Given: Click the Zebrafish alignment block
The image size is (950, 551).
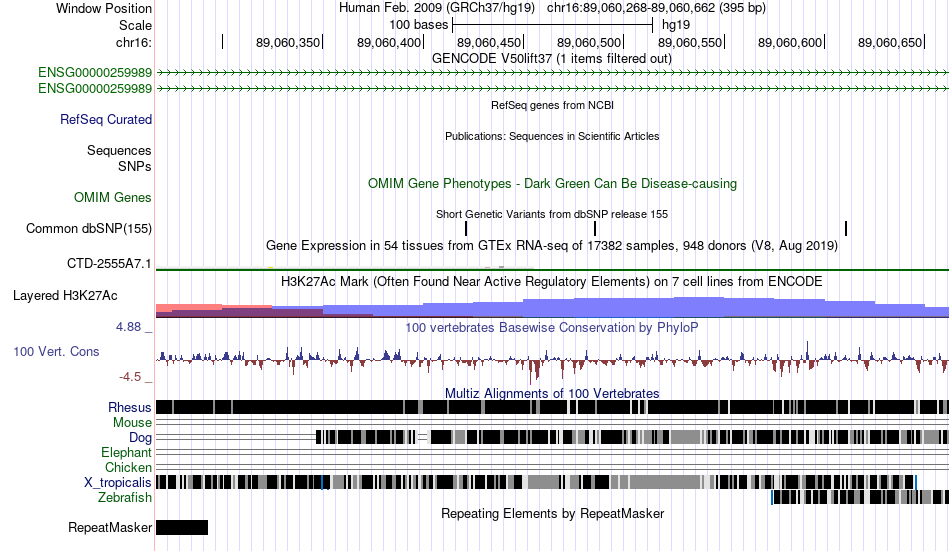Looking at the screenshot, I should tap(860, 497).
